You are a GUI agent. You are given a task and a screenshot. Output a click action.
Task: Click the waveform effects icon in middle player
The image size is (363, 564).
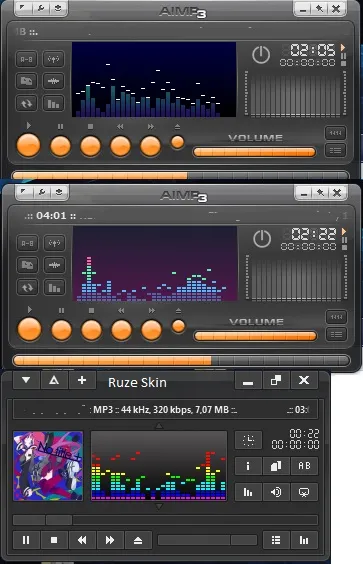(x=55, y=265)
